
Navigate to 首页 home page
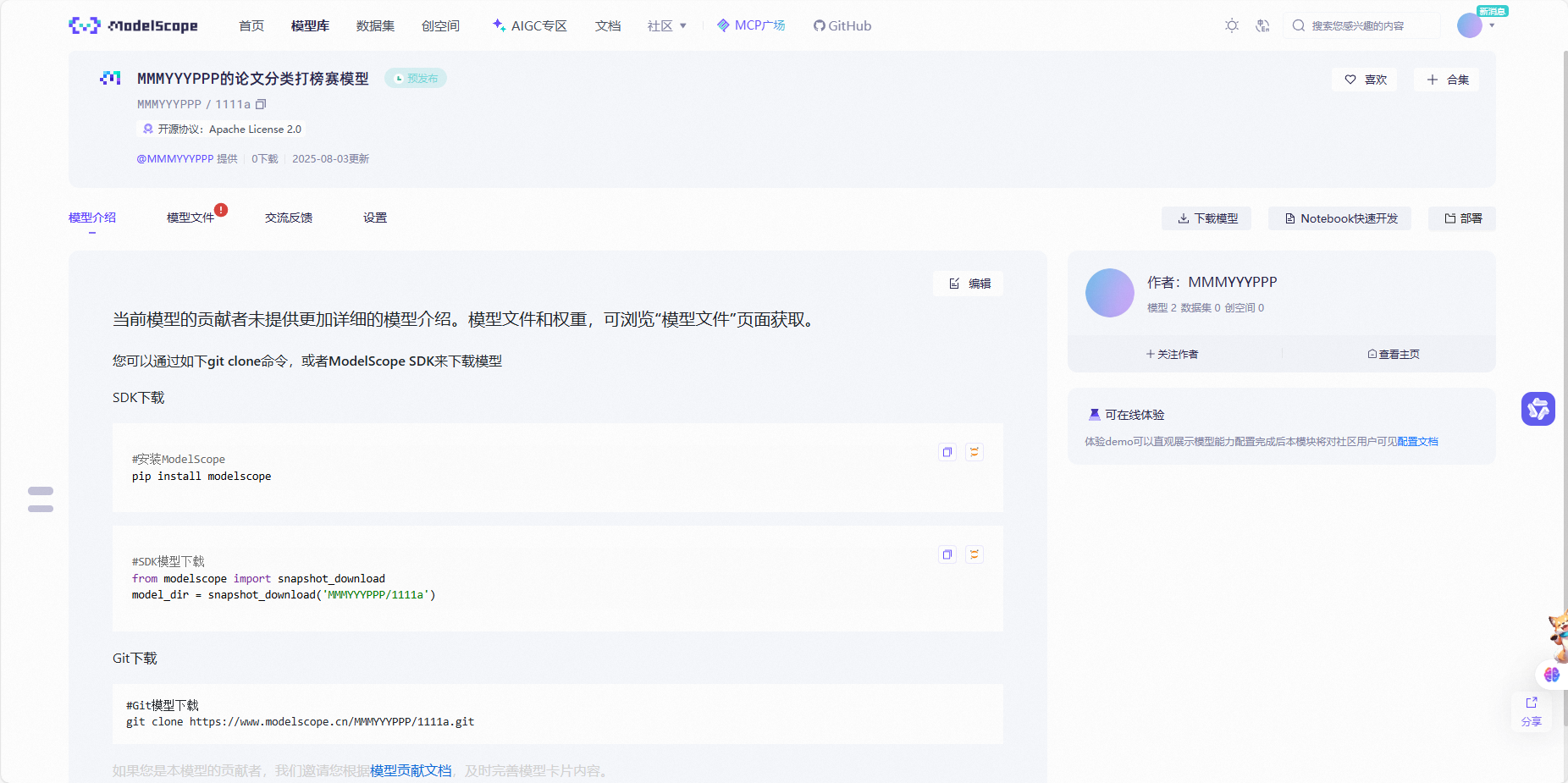251,25
